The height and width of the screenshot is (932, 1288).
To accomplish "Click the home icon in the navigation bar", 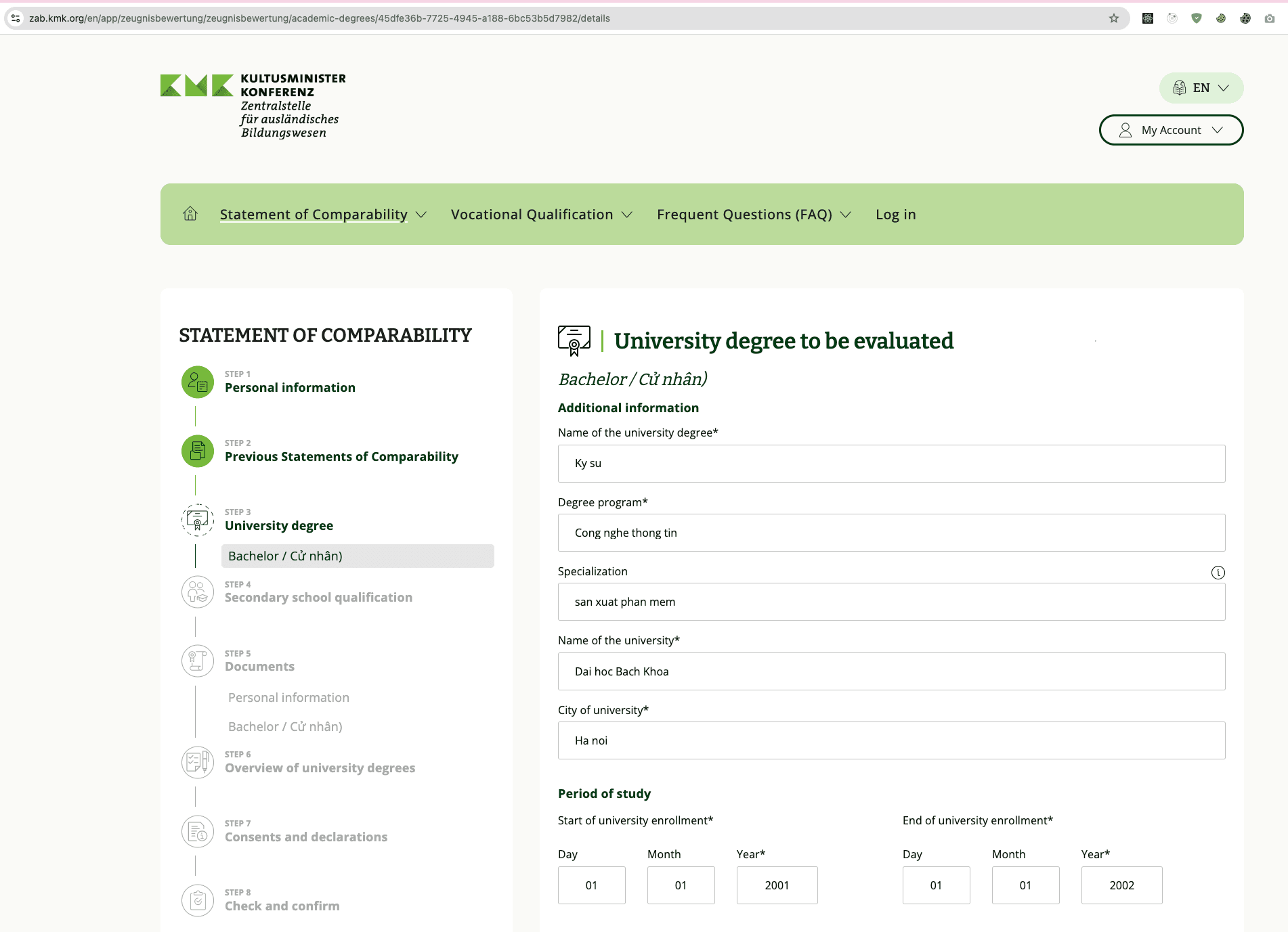I will 190,213.
